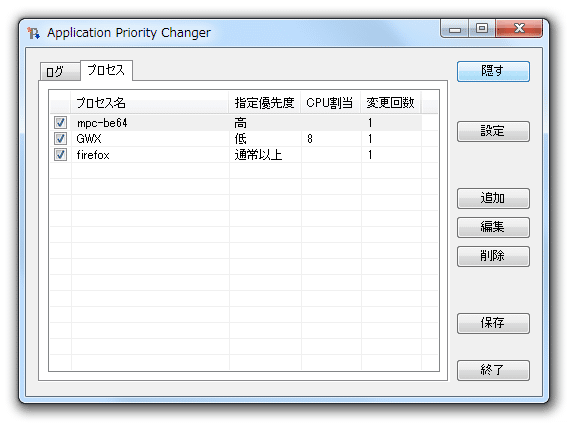Select the mpc-be64 process row
Image resolution: width=572 pixels, height=426 pixels.
(x=236, y=123)
